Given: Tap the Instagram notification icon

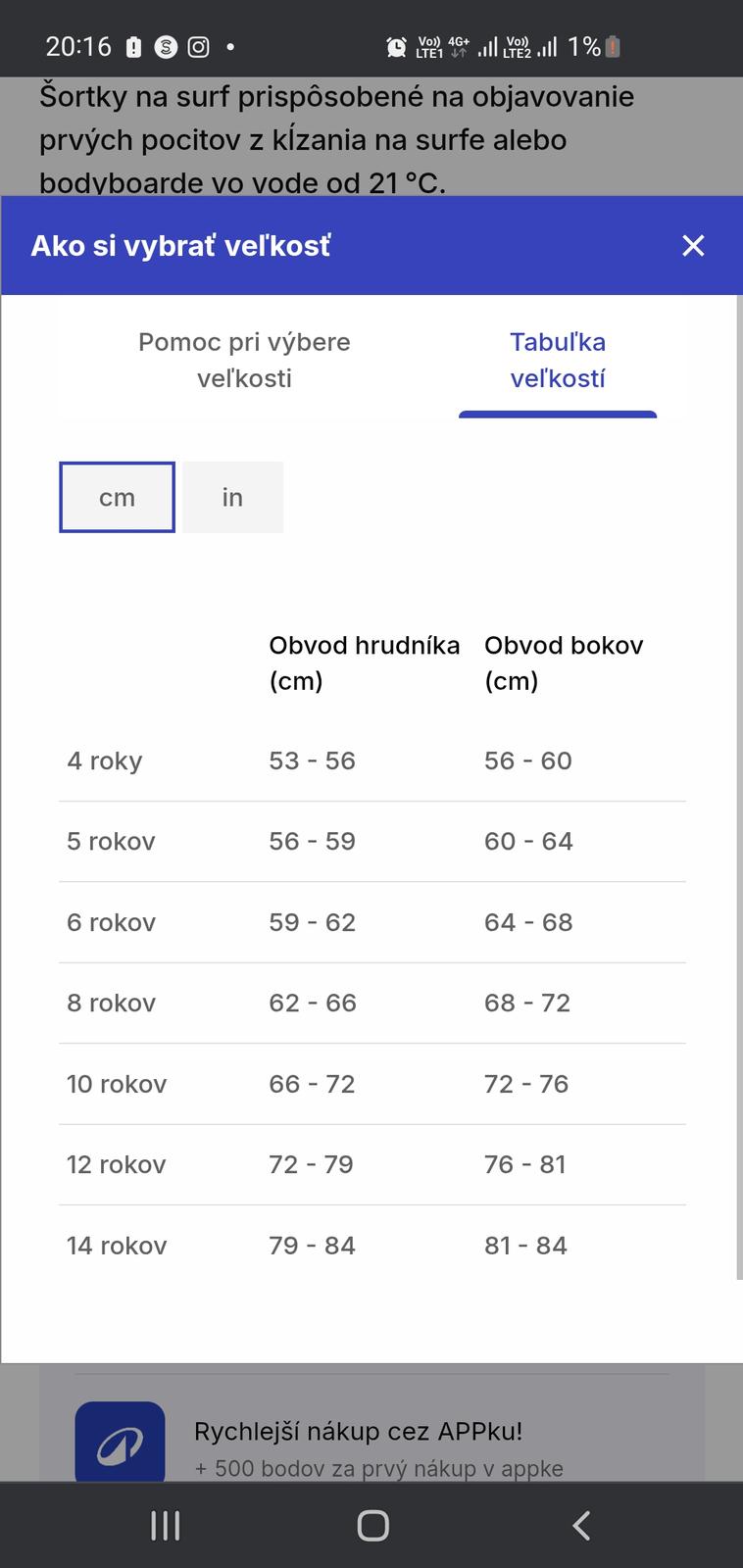Looking at the screenshot, I should (x=199, y=46).
